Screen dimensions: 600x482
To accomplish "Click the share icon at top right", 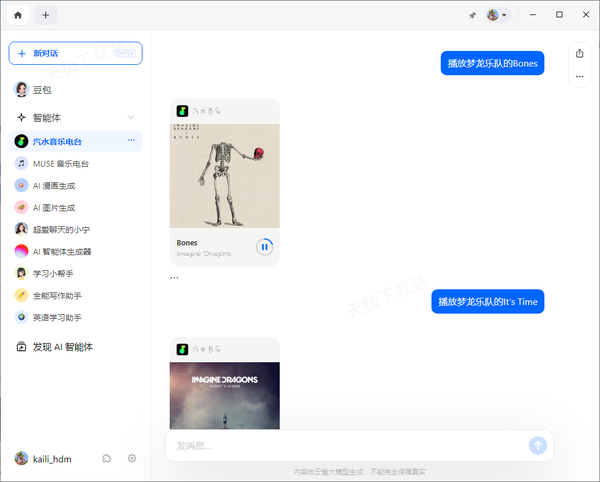I will coord(579,53).
